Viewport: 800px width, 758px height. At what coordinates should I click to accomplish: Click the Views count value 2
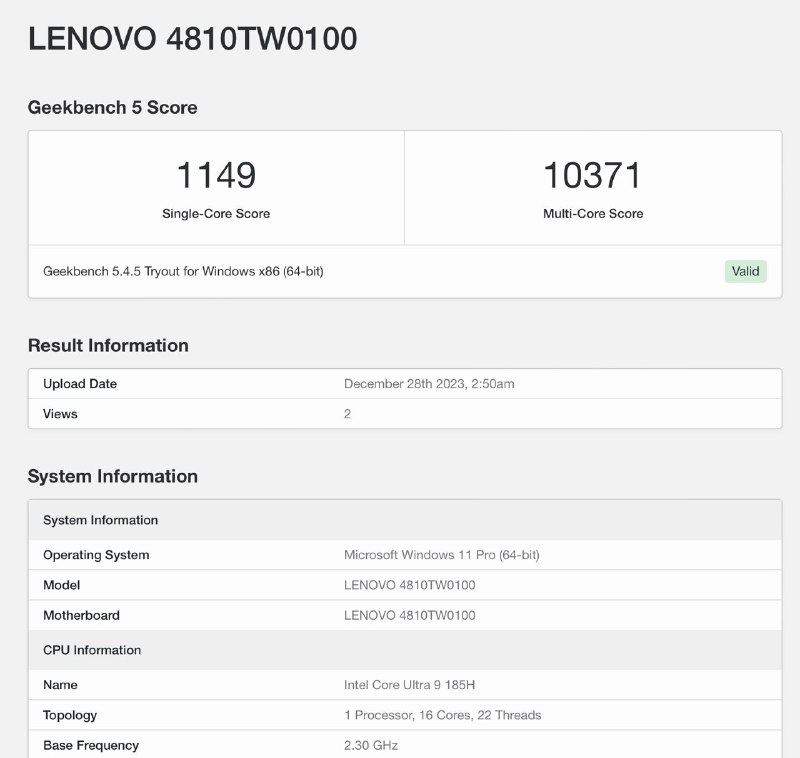coord(347,414)
